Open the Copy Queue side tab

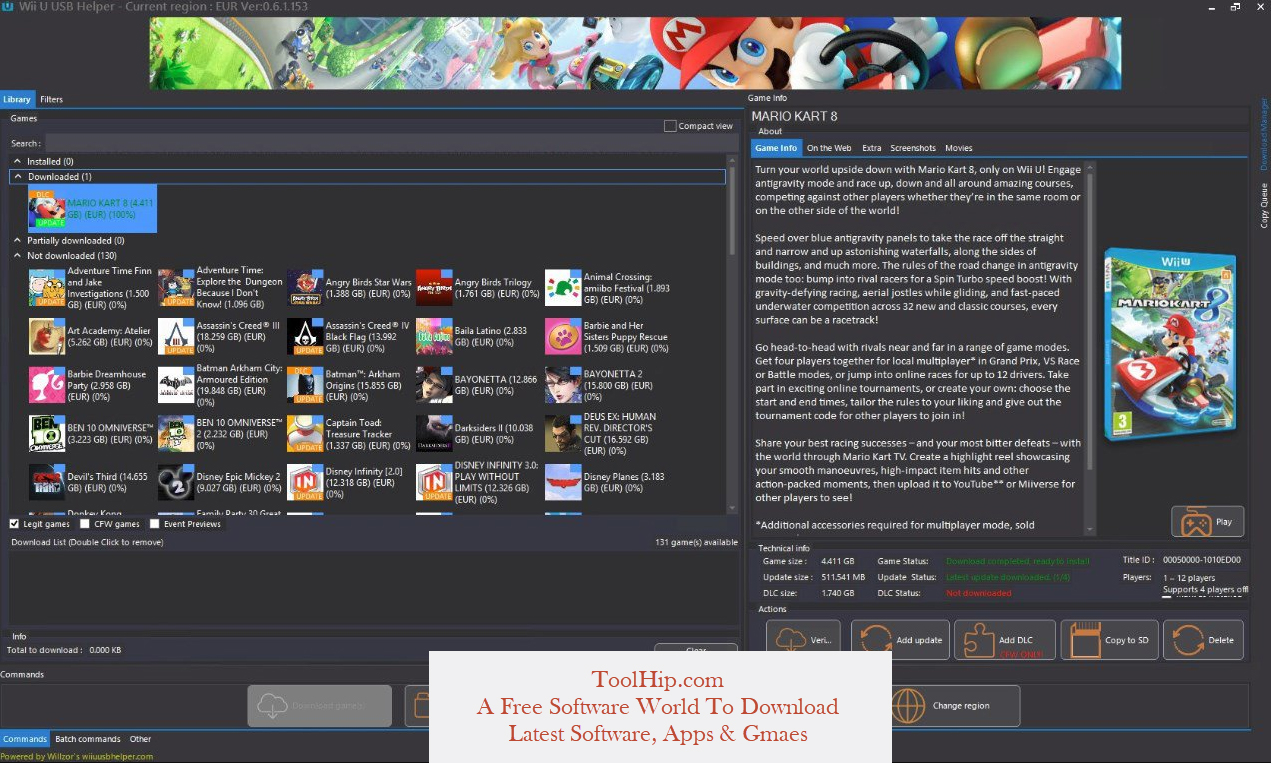1264,206
